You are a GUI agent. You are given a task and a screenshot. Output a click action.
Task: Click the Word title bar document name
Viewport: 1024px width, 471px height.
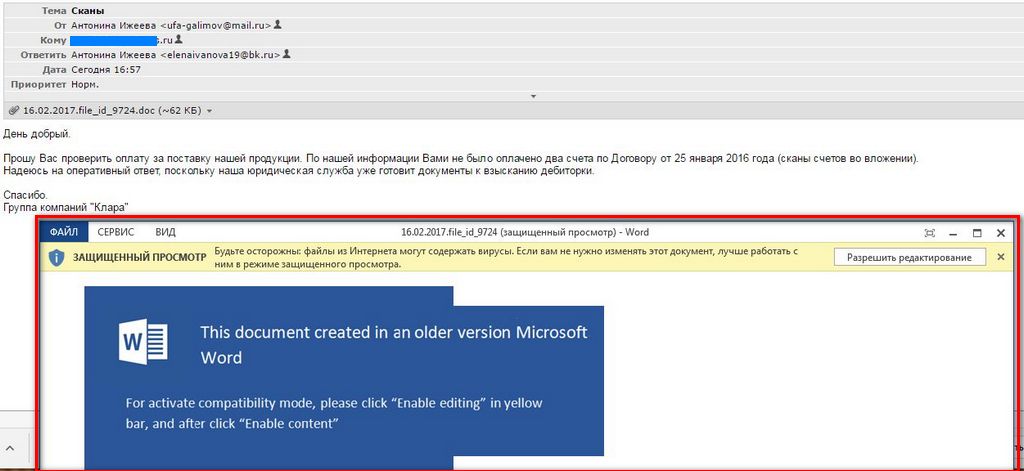(525, 232)
